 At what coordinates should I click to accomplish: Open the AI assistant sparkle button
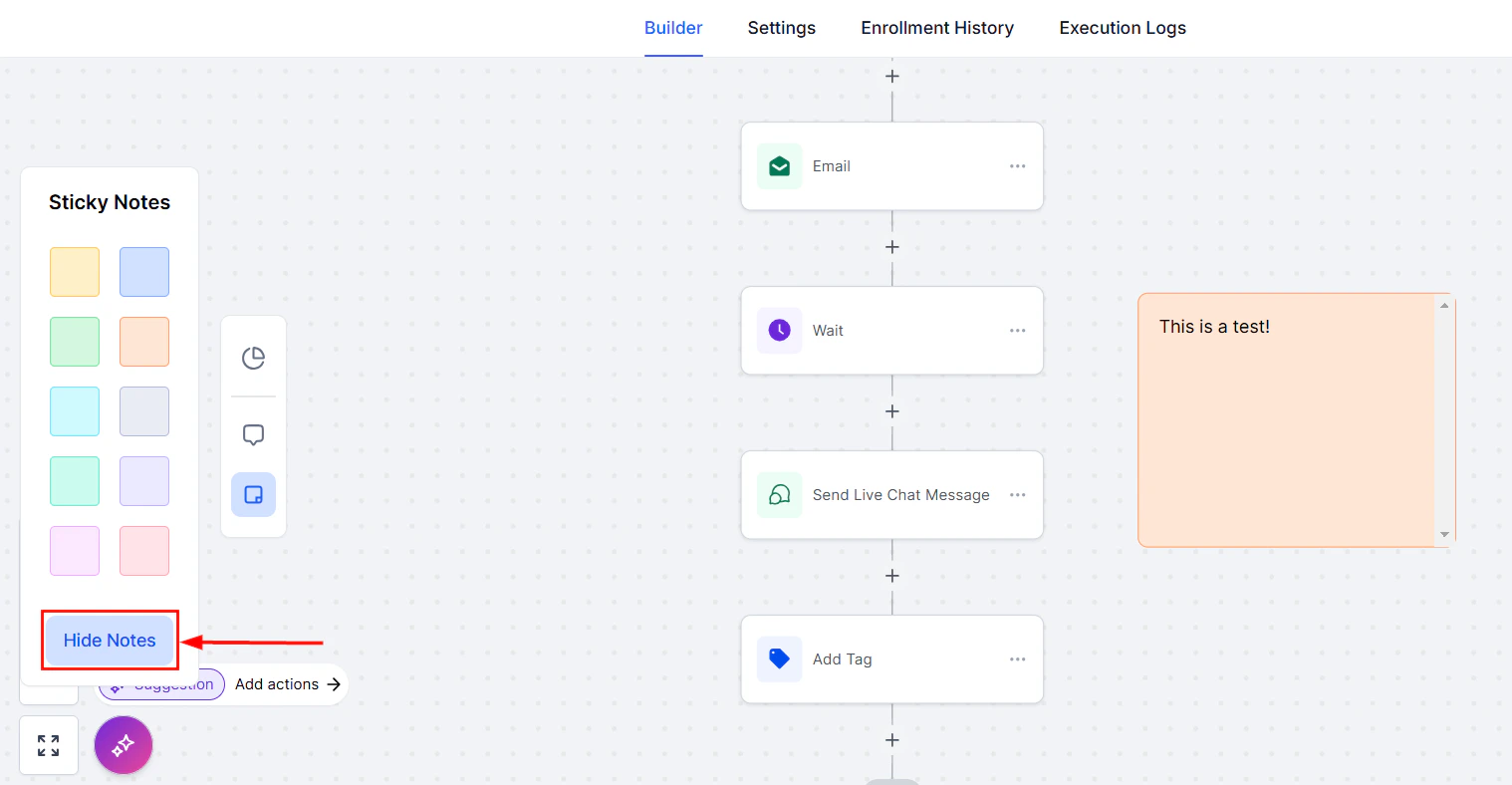click(123, 744)
